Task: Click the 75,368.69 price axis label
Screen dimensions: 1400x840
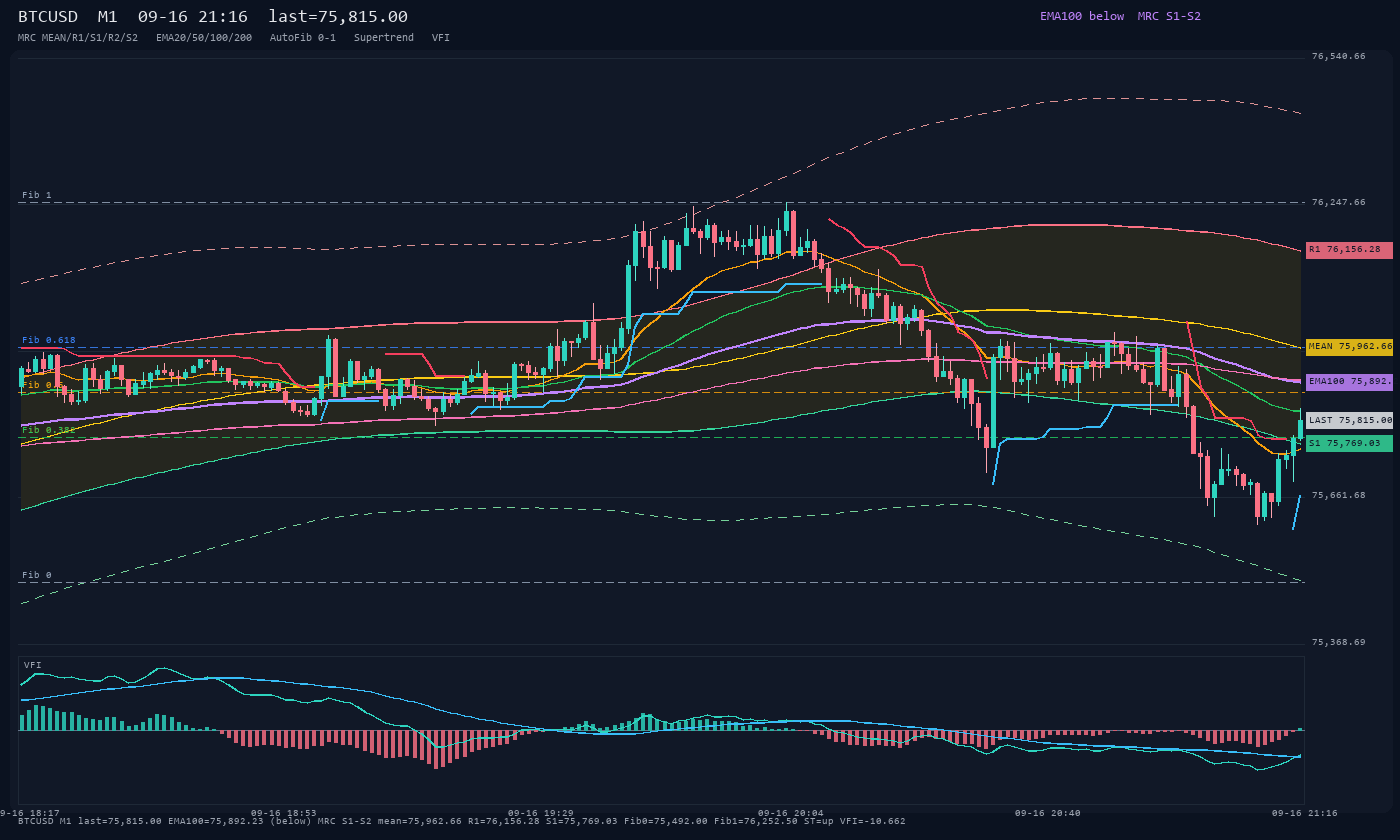Action: pyautogui.click(x=1338, y=642)
